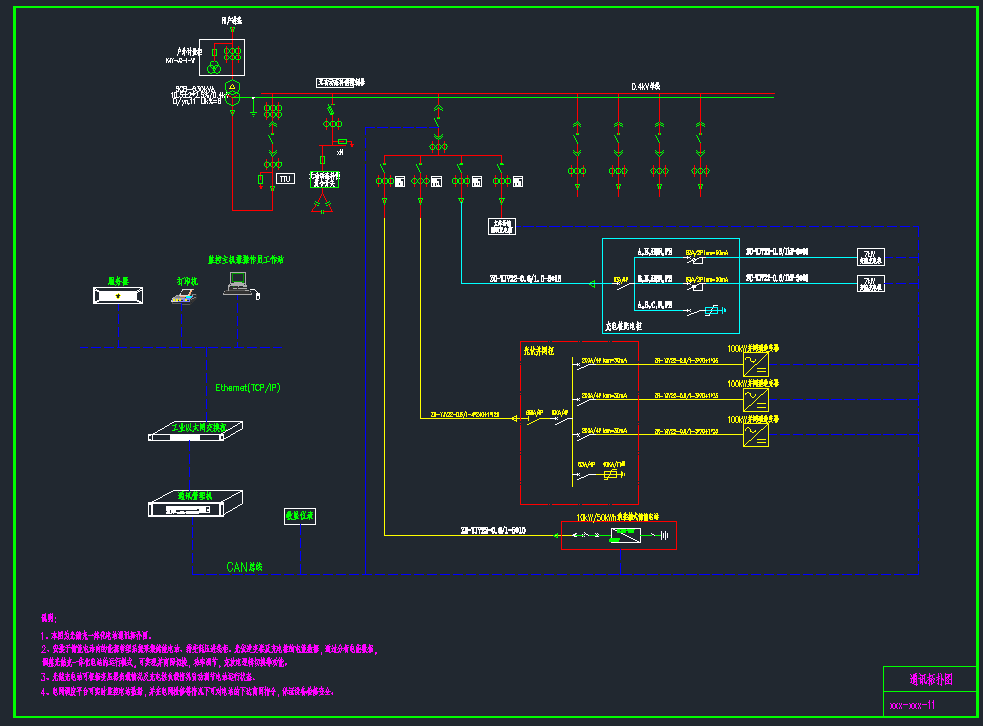The image size is (983, 726).
Task: Select the drawing title in title block
Action: pyautogui.click(x=929, y=680)
